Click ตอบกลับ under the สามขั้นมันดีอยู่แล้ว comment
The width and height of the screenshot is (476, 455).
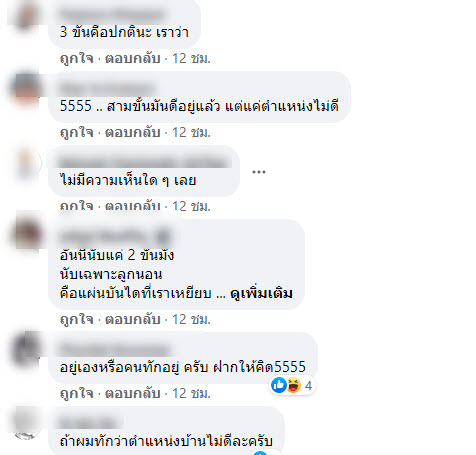(133, 133)
